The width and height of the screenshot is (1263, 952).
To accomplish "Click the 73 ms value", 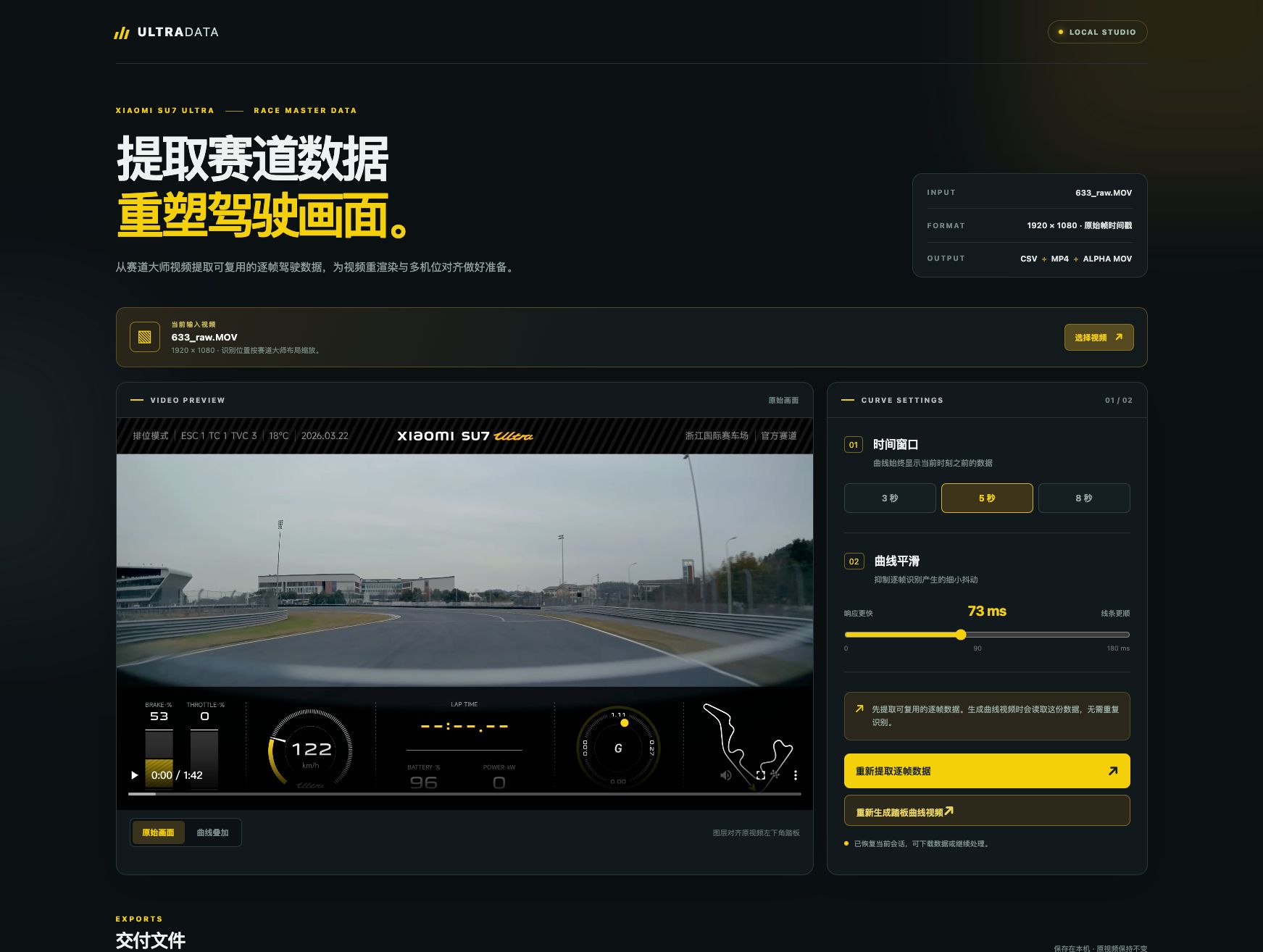I will coord(987,611).
